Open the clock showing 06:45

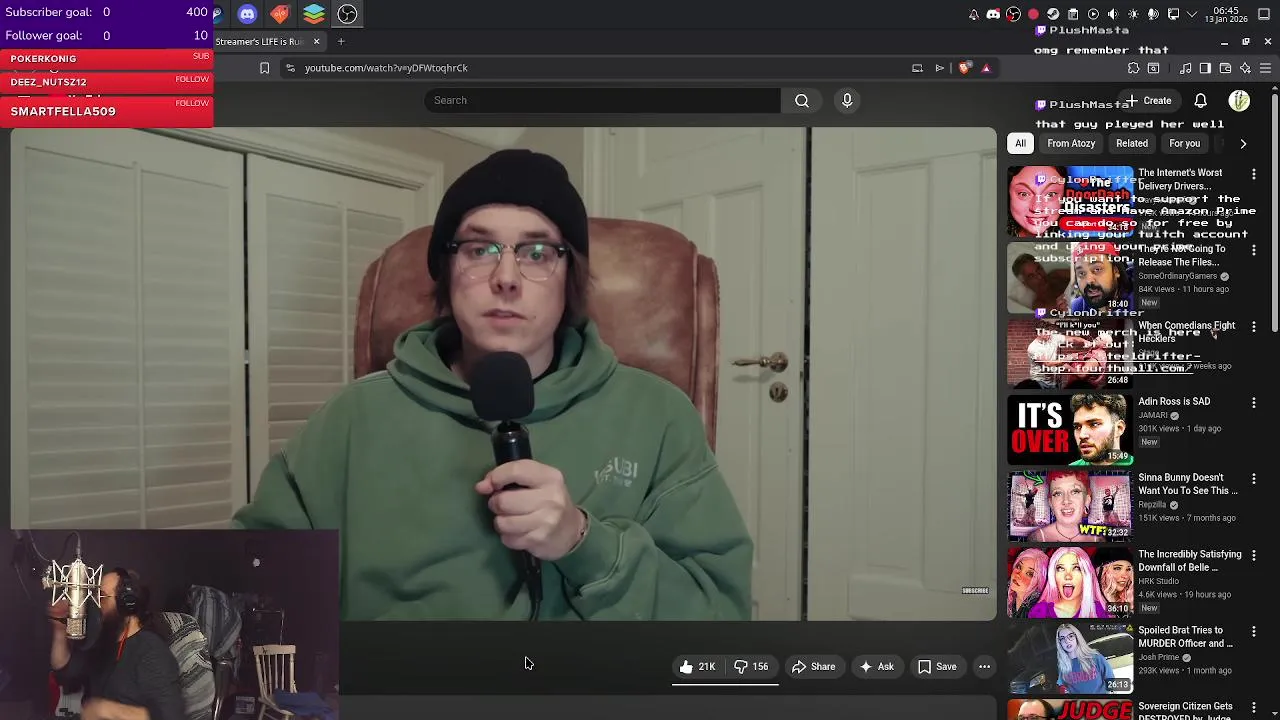click(1226, 14)
